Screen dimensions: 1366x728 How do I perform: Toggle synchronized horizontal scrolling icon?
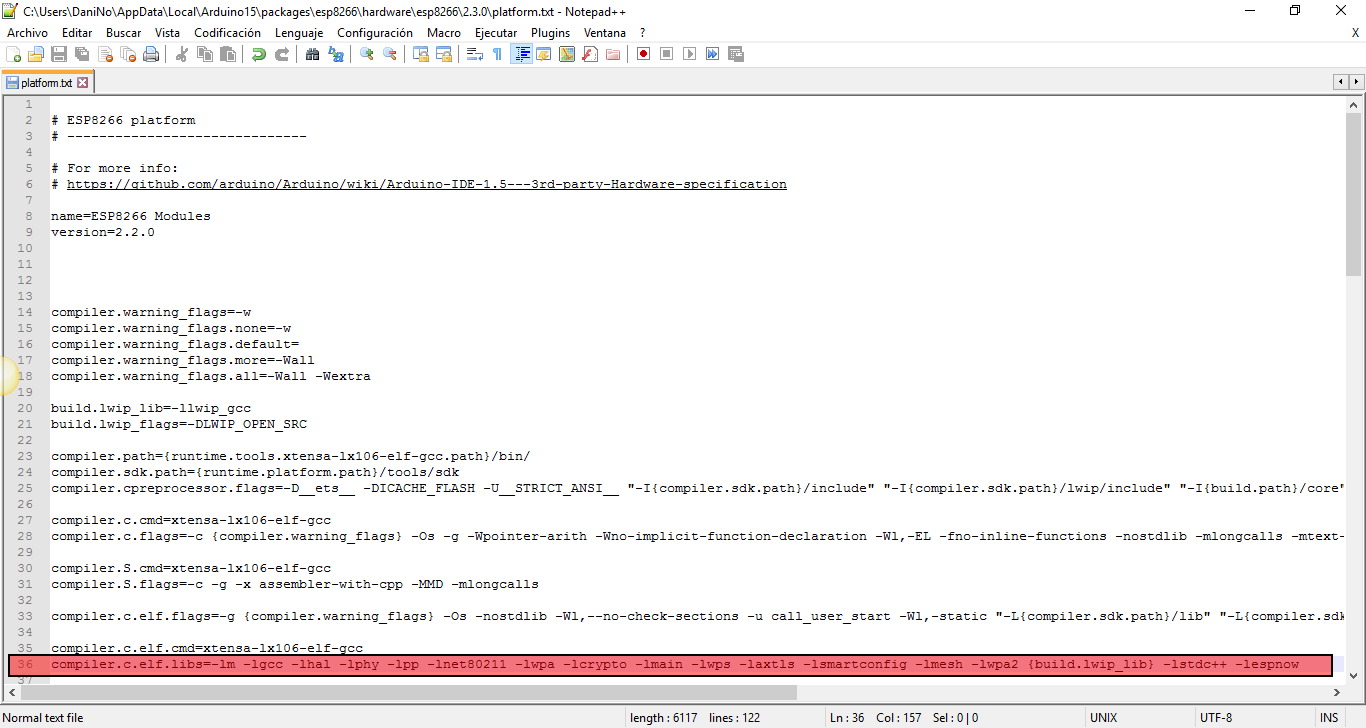tap(444, 54)
